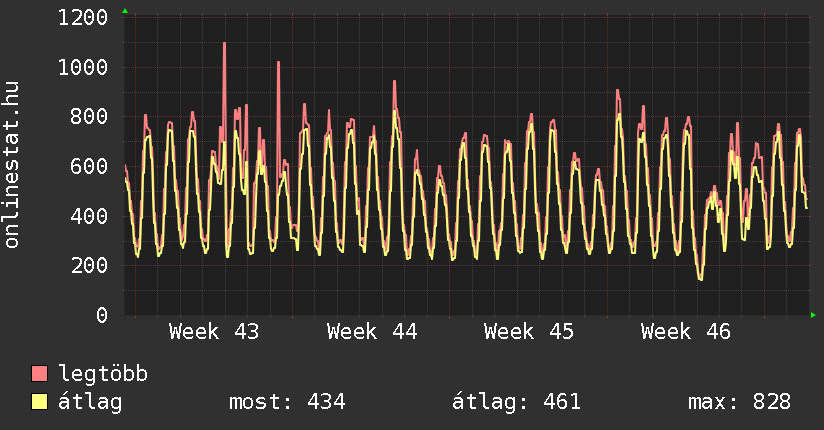Click the legtöbb legend label
The image size is (824, 430).
pos(104,374)
